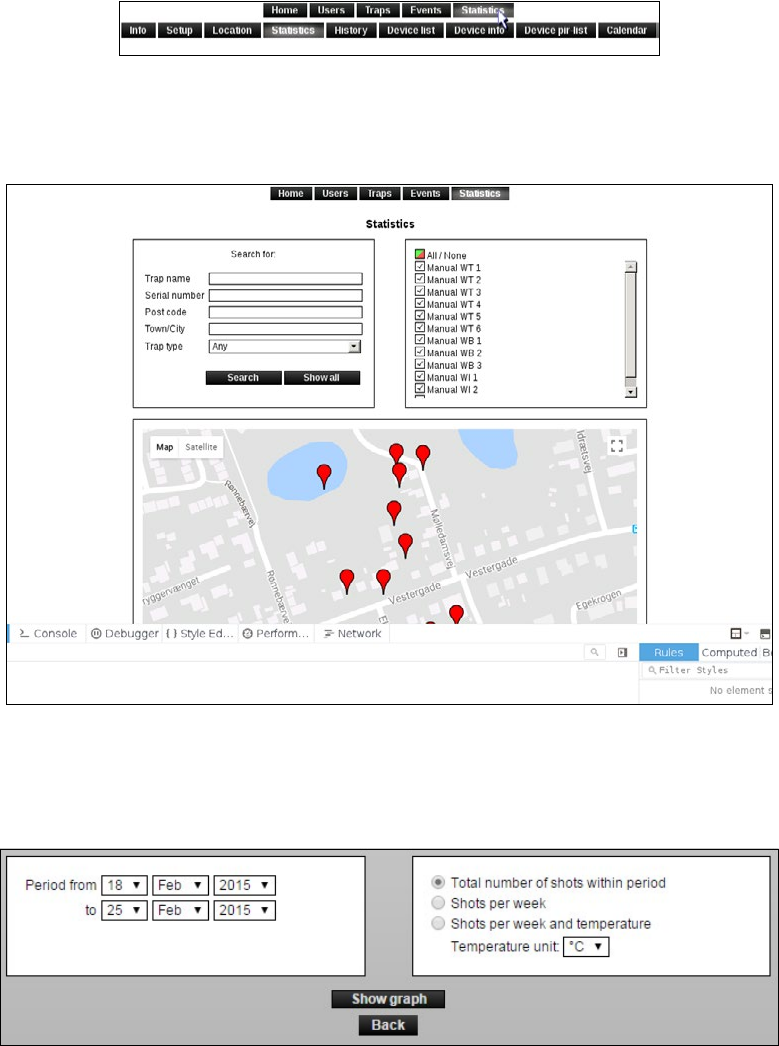Switch the map to Satellite view
The image size is (779, 1046).
[201, 447]
